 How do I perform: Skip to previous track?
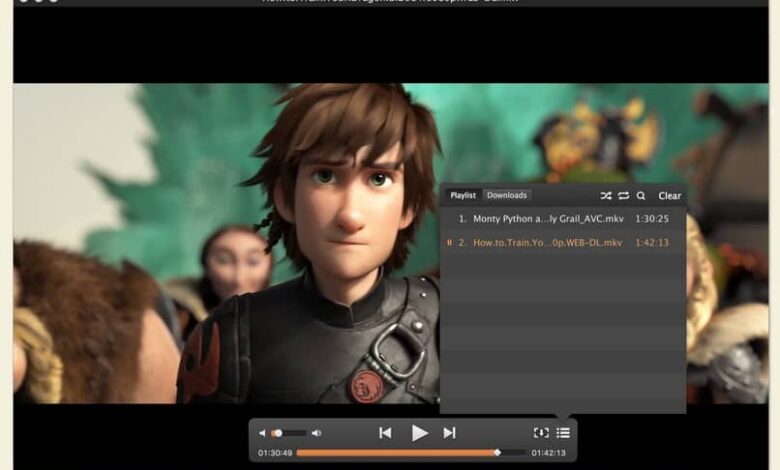click(385, 433)
